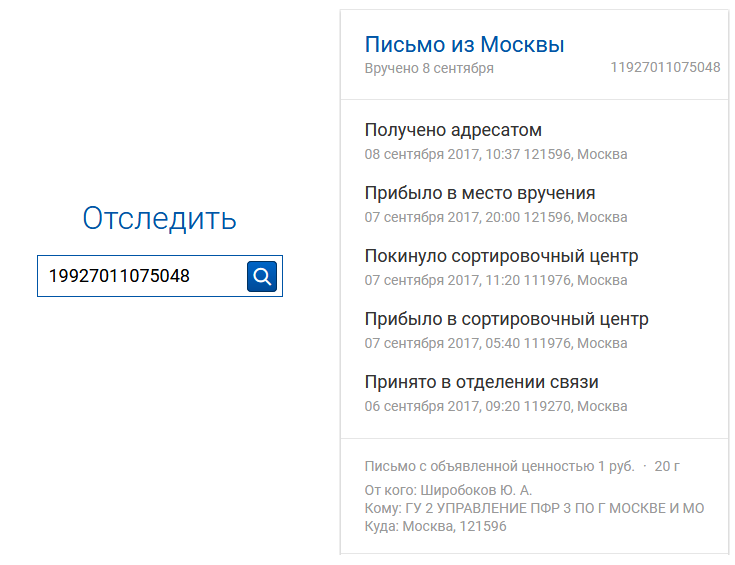Click the '20 г' weight value
The image size is (735, 565).
(x=667, y=467)
